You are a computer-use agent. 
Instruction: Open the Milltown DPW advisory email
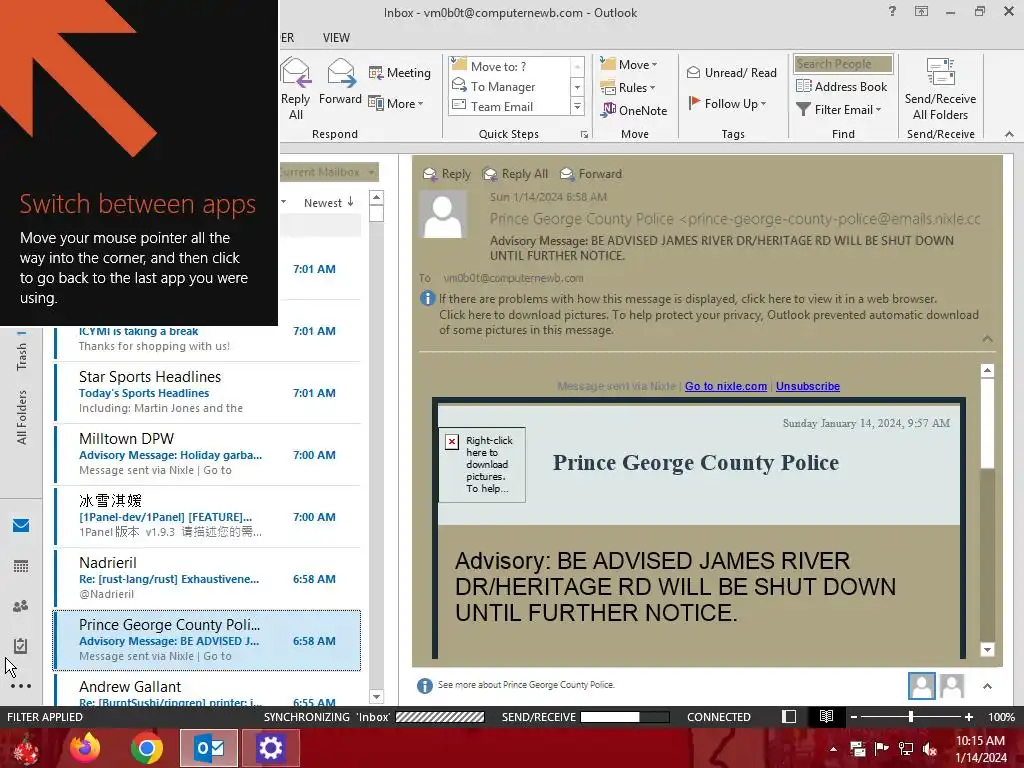pyautogui.click(x=206, y=455)
